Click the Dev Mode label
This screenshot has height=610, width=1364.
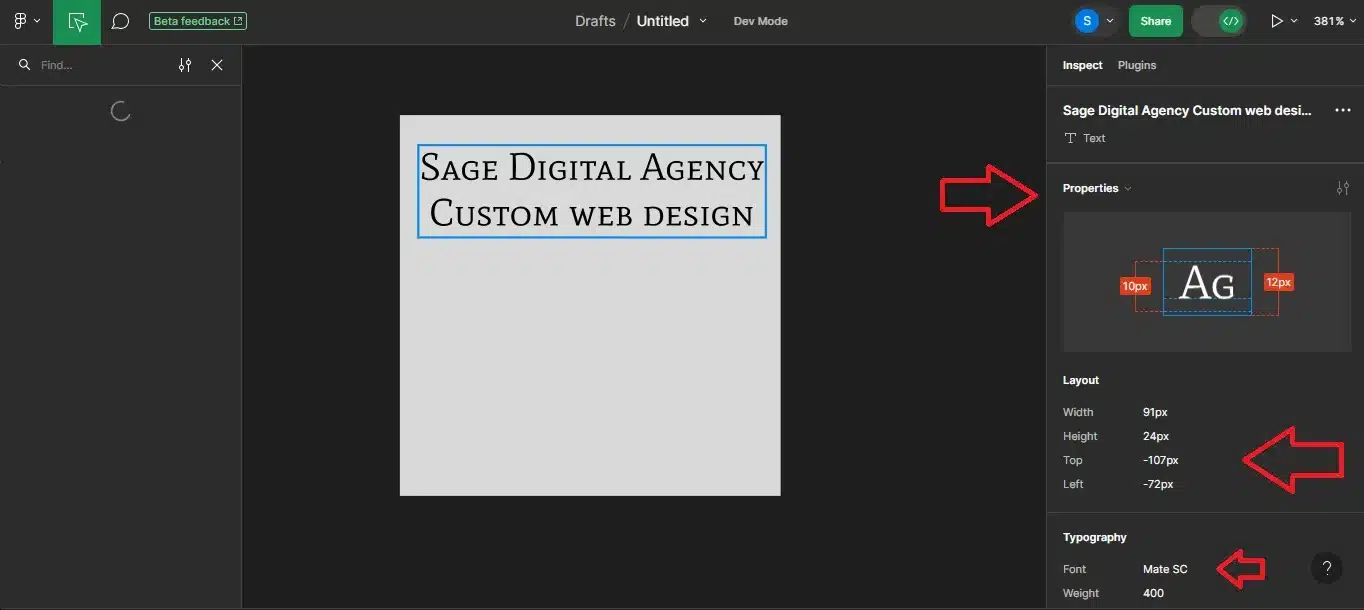click(760, 21)
